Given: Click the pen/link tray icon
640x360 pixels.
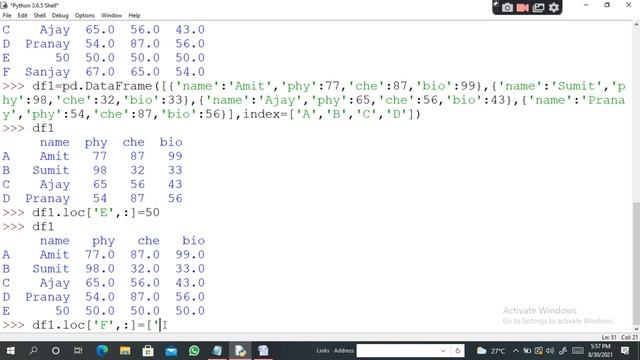Looking at the screenshot, I should point(563,351).
